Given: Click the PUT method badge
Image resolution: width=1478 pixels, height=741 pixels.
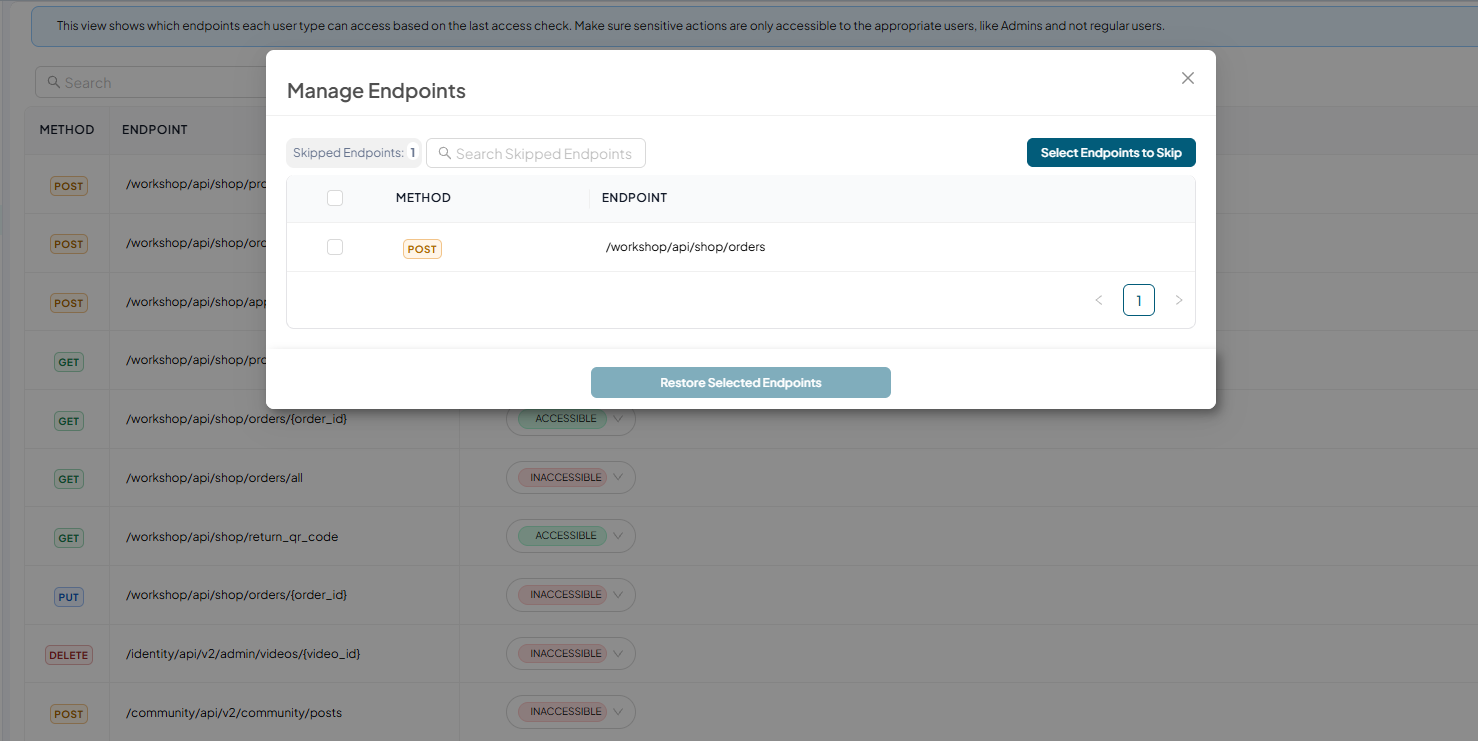Looking at the screenshot, I should [69, 597].
